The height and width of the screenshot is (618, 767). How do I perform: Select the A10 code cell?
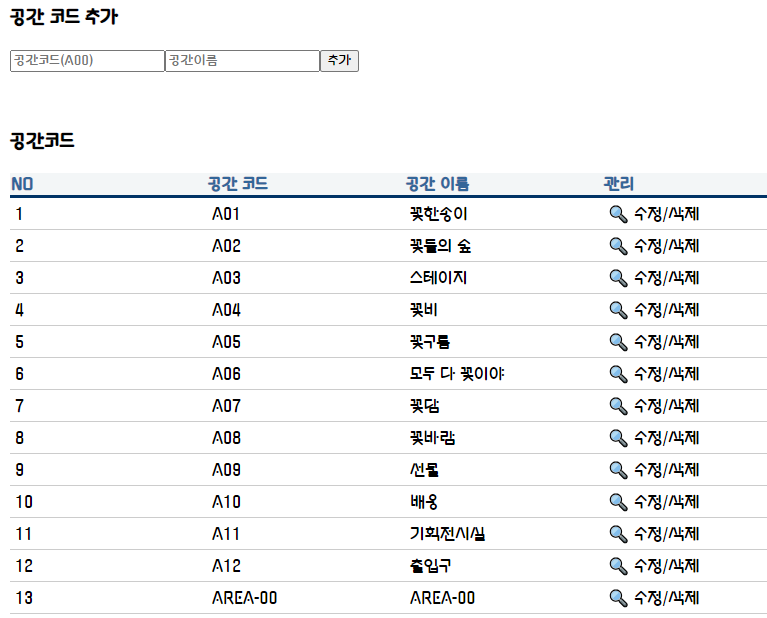226,502
